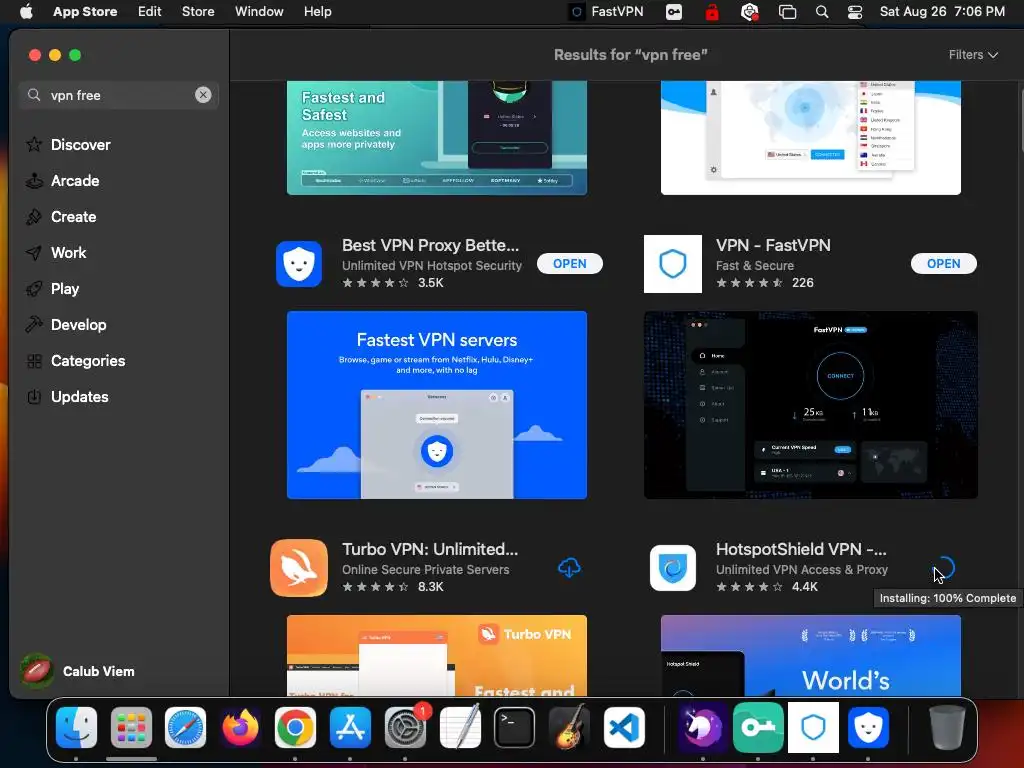This screenshot has width=1024, height=768.
Task: Launch GarageBand from the Dock
Action: pyautogui.click(x=569, y=727)
